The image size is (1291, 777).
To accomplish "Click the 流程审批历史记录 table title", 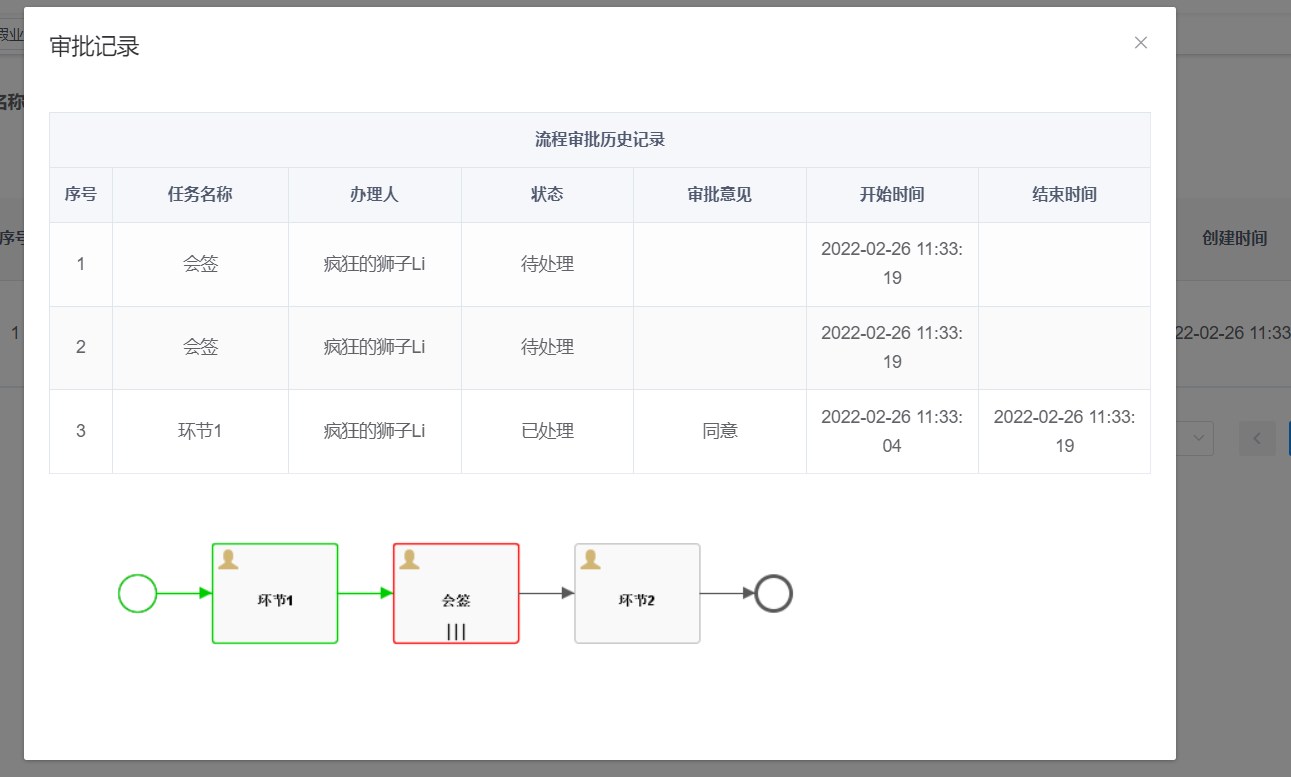I will (x=600, y=140).
